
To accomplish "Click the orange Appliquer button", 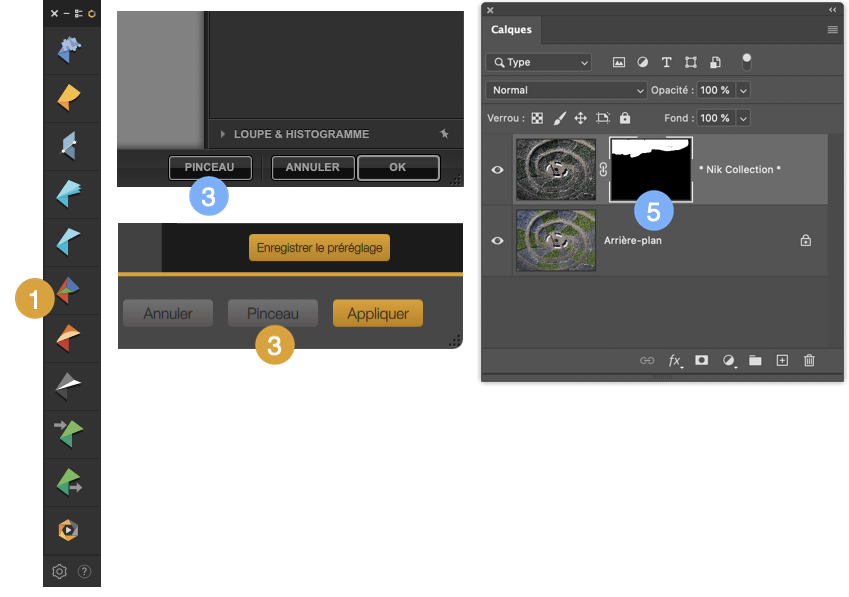I will pyautogui.click(x=378, y=313).
